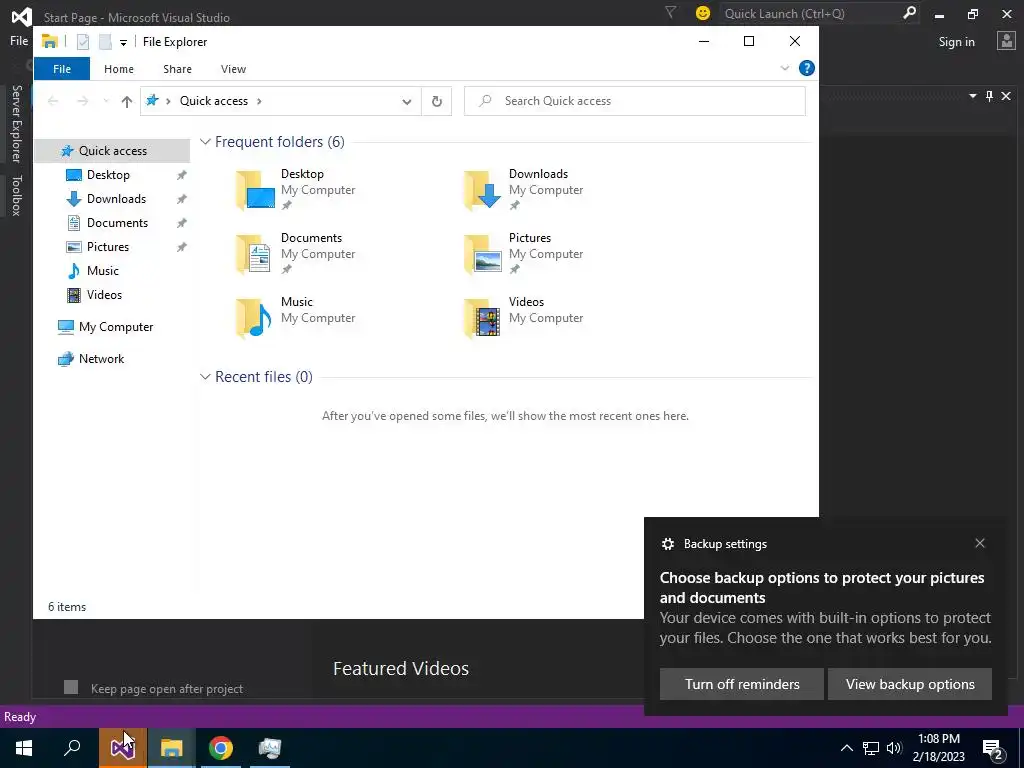The image size is (1024, 768).
Task: Dismiss the Backup settings notification
Action: point(980,543)
